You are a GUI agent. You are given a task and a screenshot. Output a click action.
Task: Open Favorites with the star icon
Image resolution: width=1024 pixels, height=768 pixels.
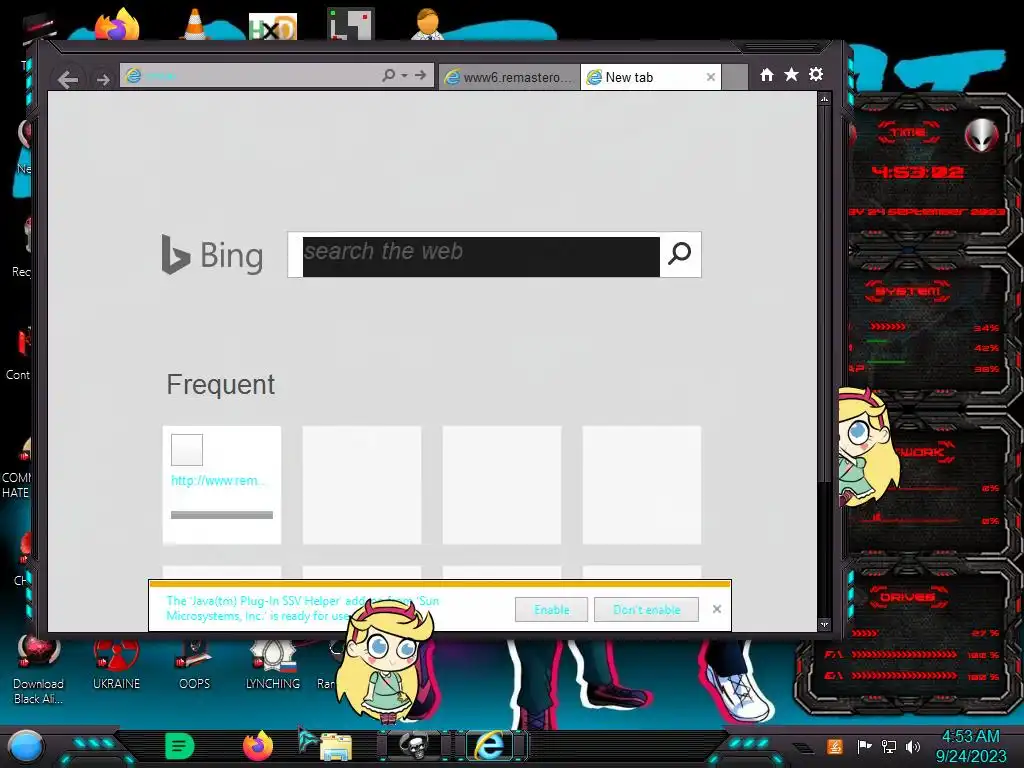791,74
